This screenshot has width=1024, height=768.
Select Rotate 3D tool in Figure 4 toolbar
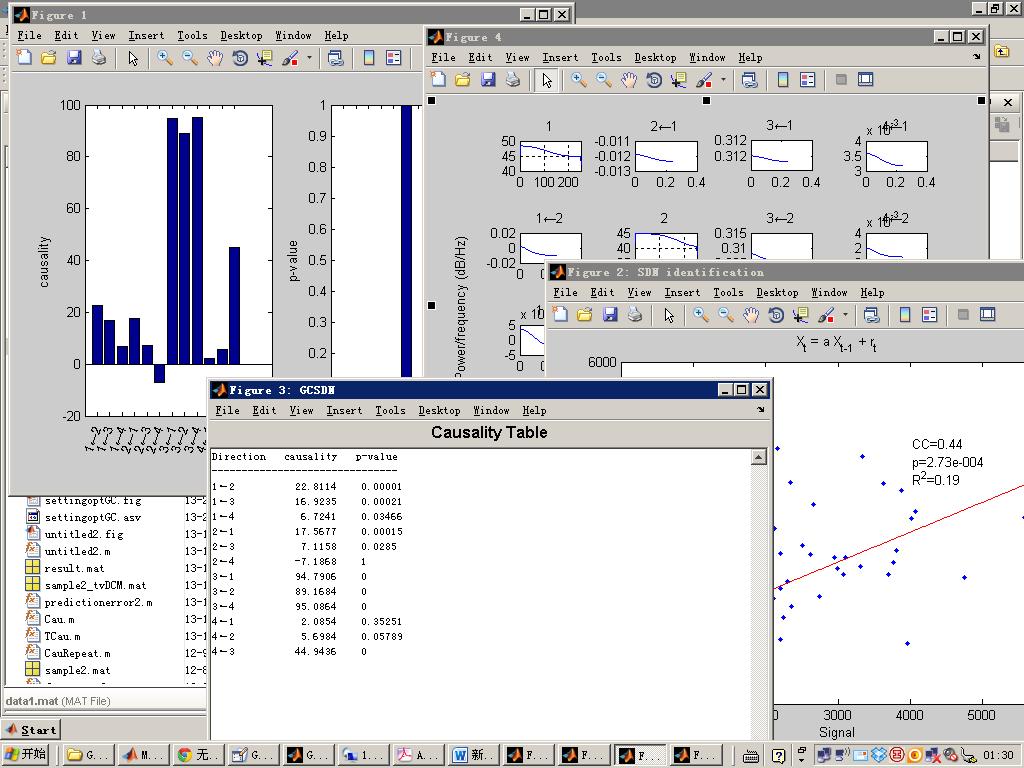pos(654,80)
